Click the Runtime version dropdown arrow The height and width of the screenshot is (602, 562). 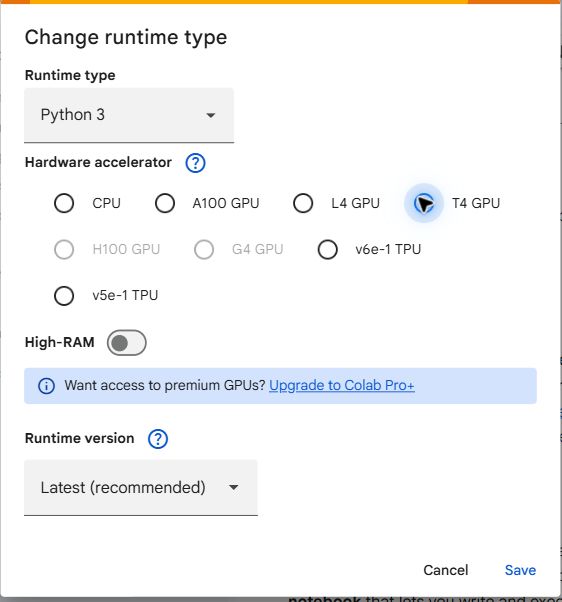pos(234,488)
